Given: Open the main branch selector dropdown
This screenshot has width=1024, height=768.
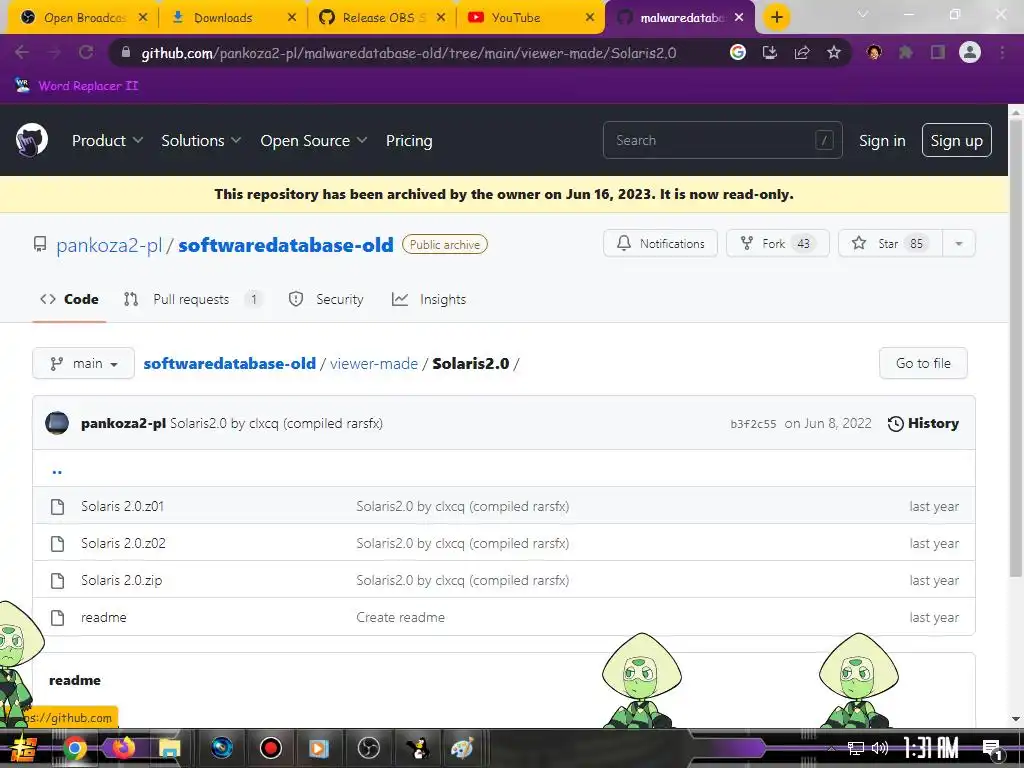Looking at the screenshot, I should (x=84, y=363).
